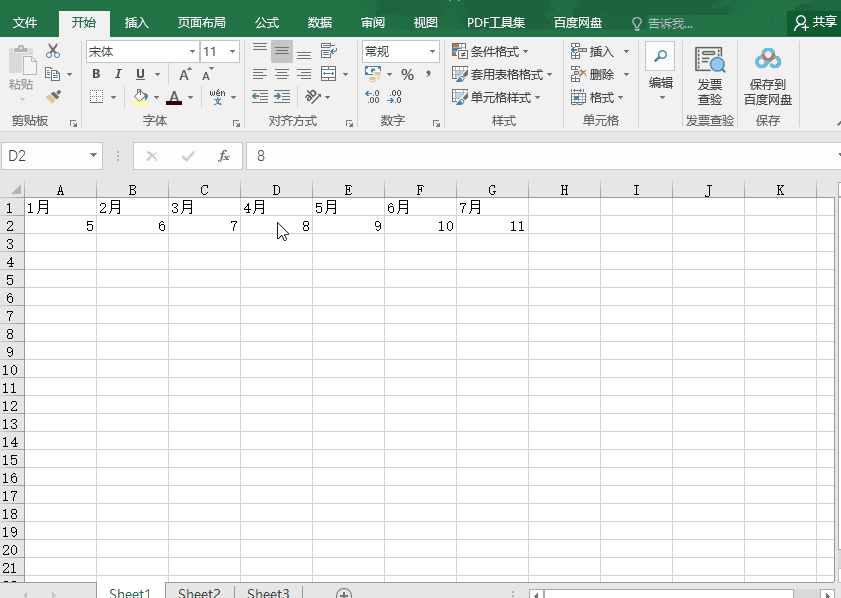This screenshot has height=598, width=841.
Task: Open the font size dropdown
Action: 232,52
